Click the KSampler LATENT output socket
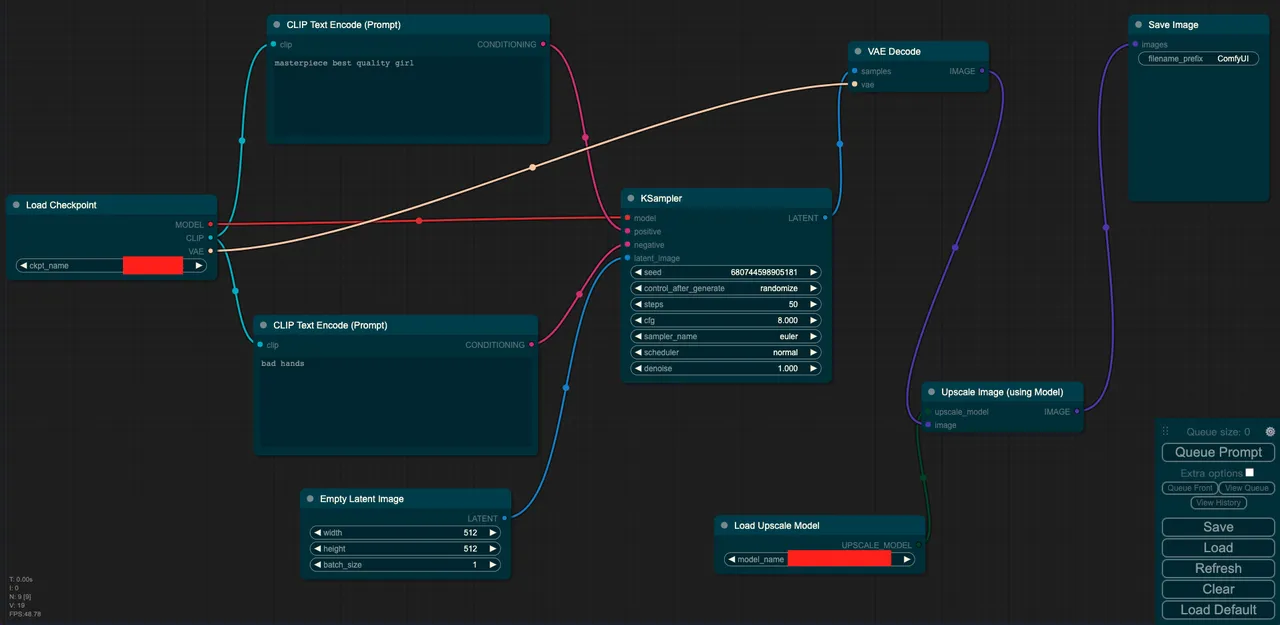 (x=825, y=218)
